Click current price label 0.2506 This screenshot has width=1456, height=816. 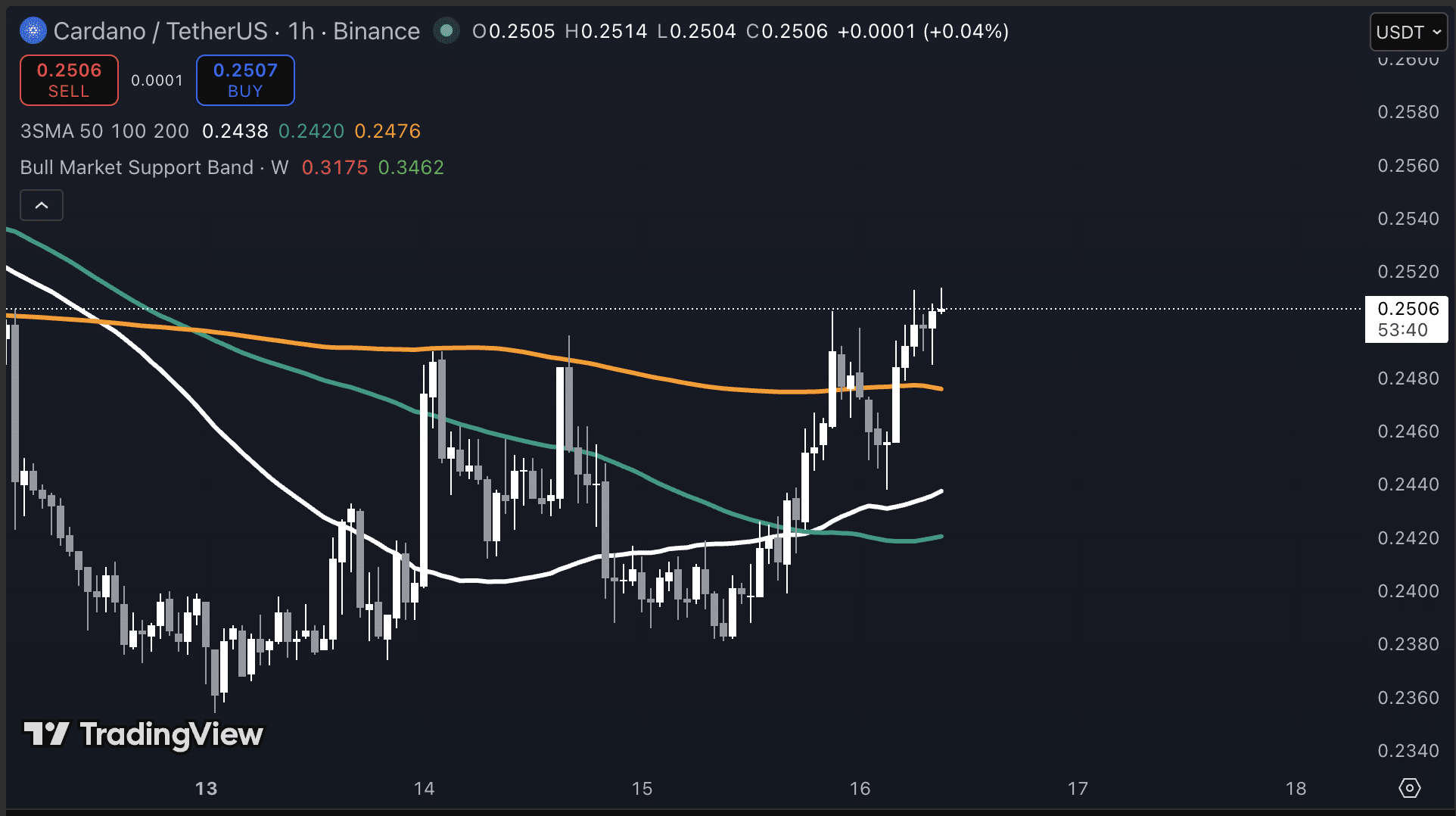point(1408,309)
